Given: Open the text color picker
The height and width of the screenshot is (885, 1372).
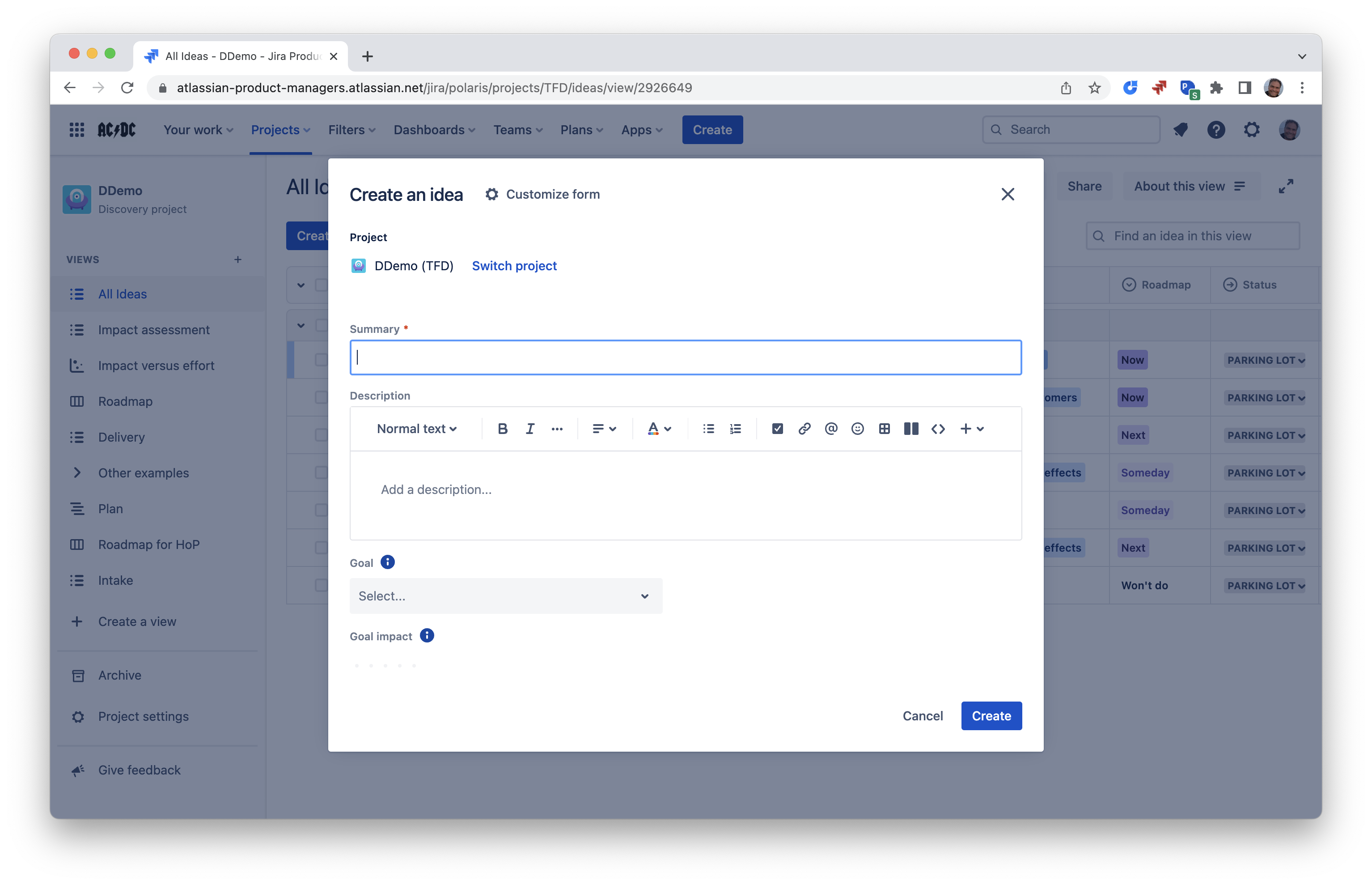Looking at the screenshot, I should click(x=659, y=429).
